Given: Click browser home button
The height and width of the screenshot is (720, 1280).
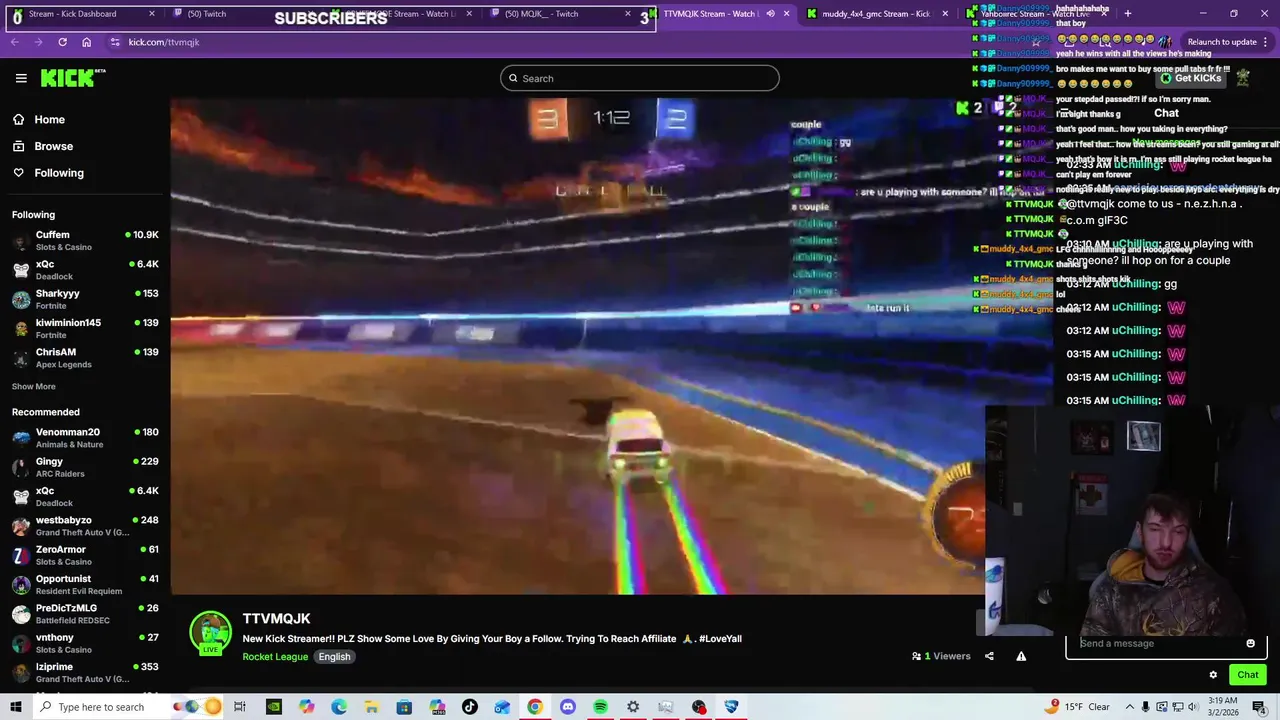Looking at the screenshot, I should (86, 42).
